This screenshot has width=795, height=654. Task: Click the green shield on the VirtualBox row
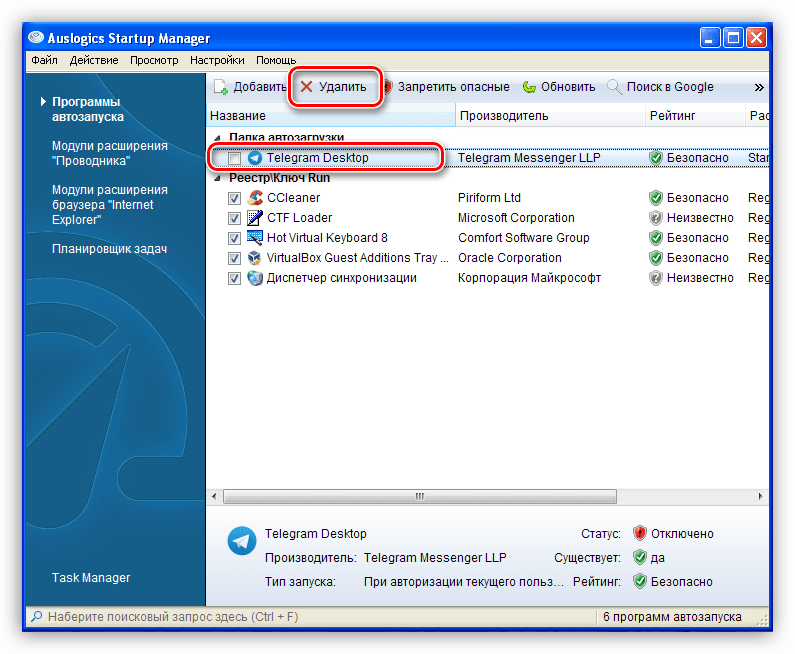(656, 258)
